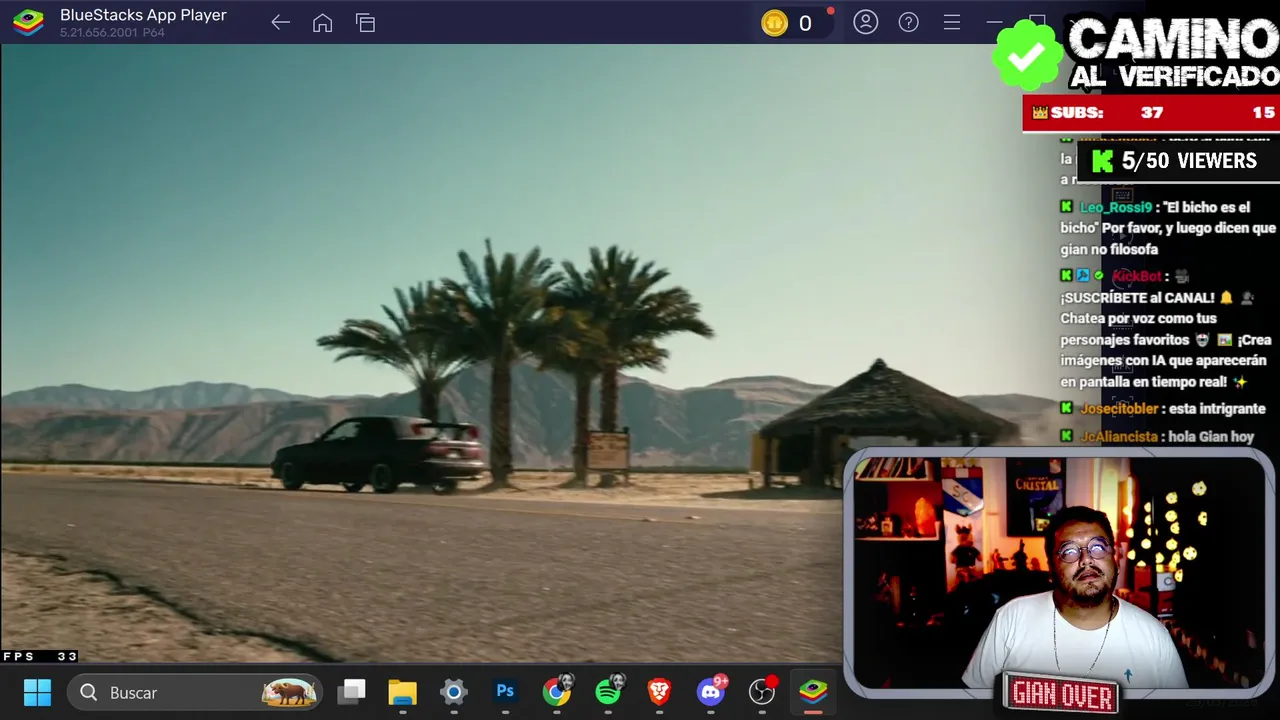Click the BlueStacks App Player title
1280x720 pixels.
click(143, 15)
